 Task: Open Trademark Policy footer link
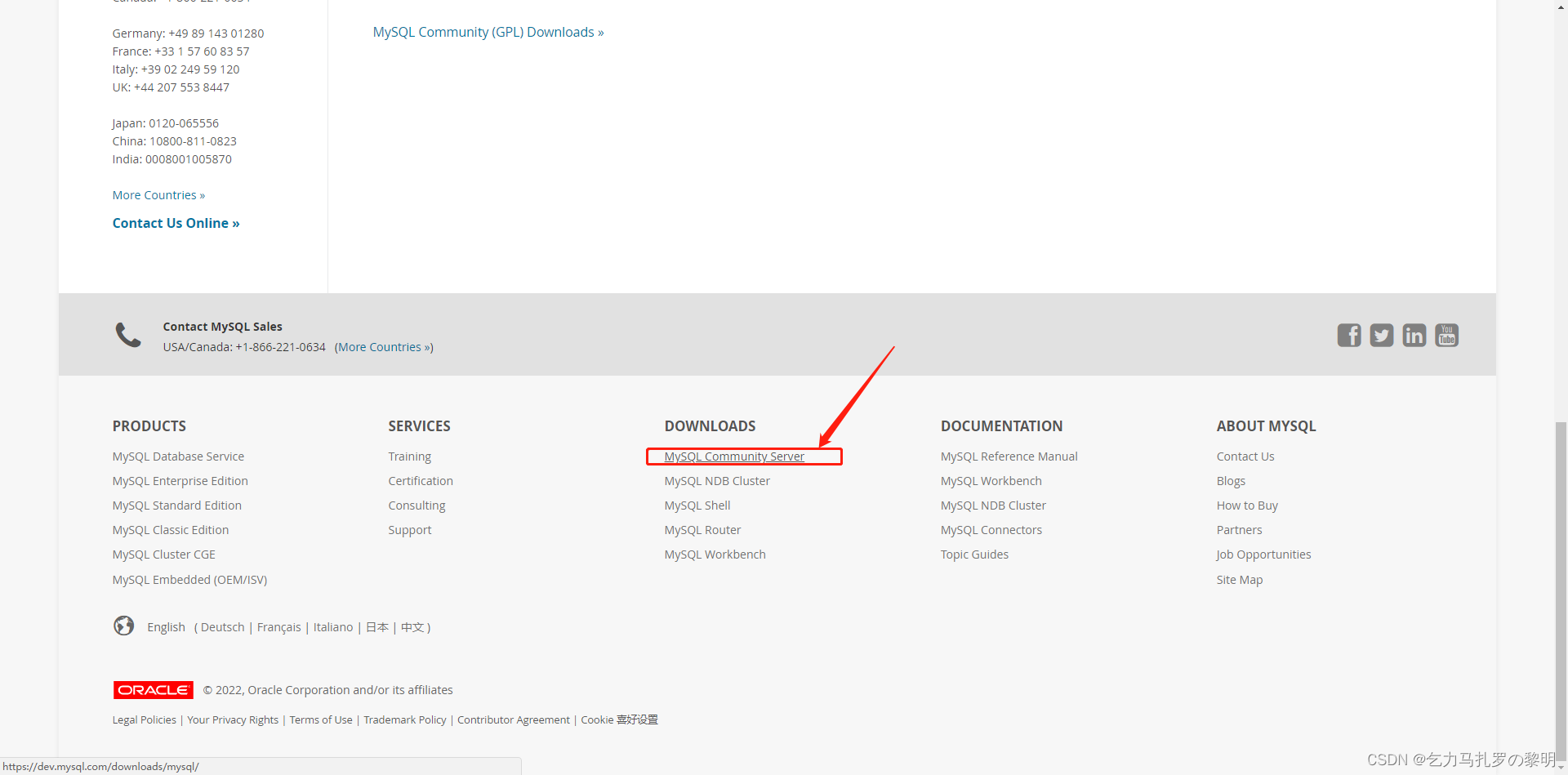click(x=405, y=719)
